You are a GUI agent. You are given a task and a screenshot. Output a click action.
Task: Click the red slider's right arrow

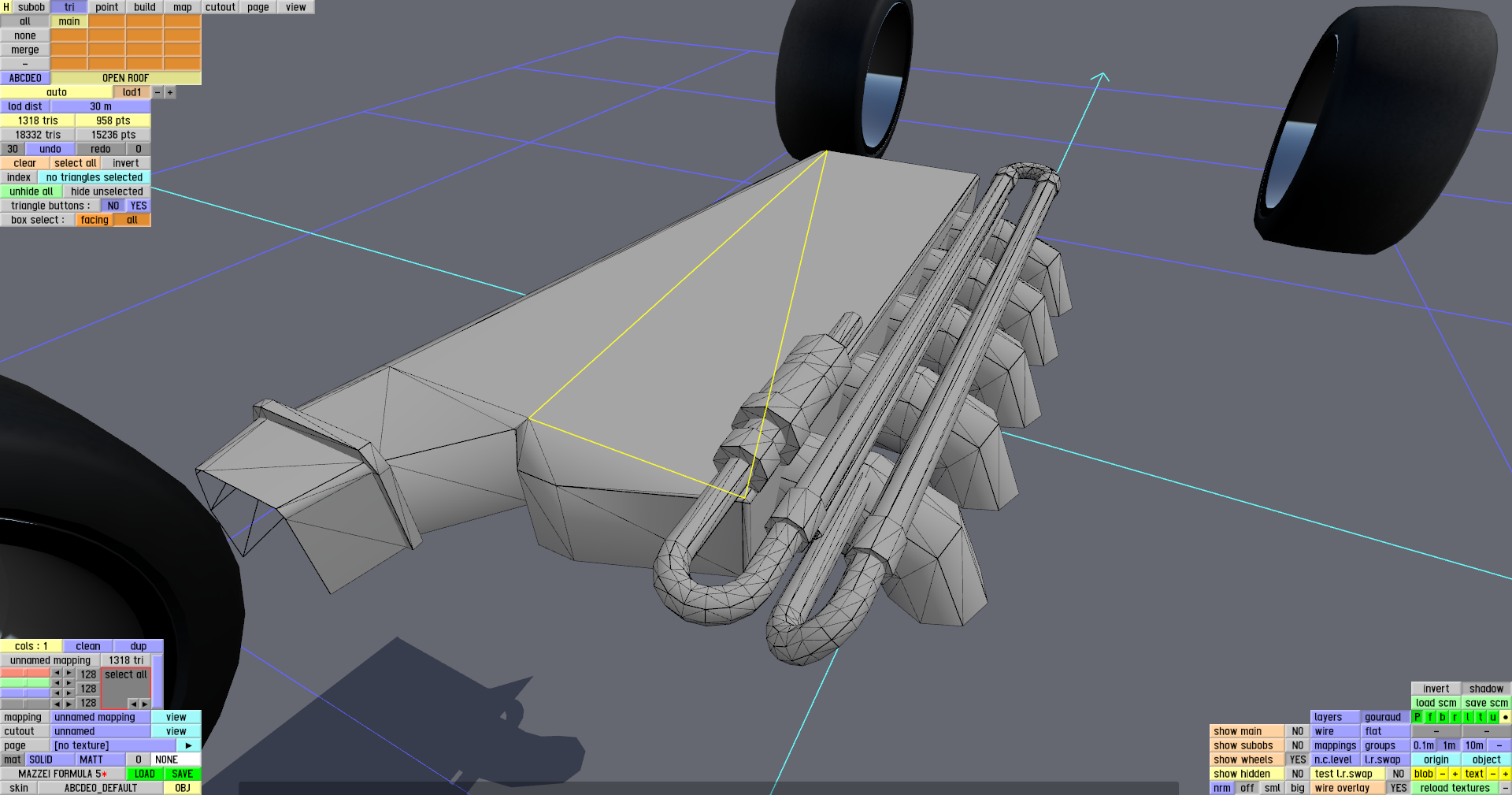69,673
